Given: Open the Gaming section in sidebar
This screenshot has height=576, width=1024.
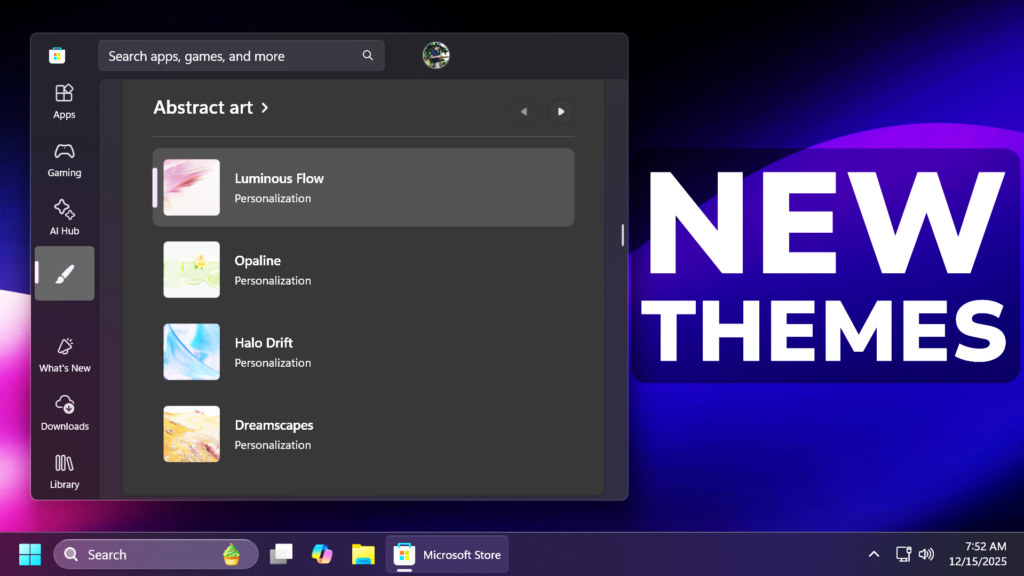Looking at the screenshot, I should [x=64, y=159].
